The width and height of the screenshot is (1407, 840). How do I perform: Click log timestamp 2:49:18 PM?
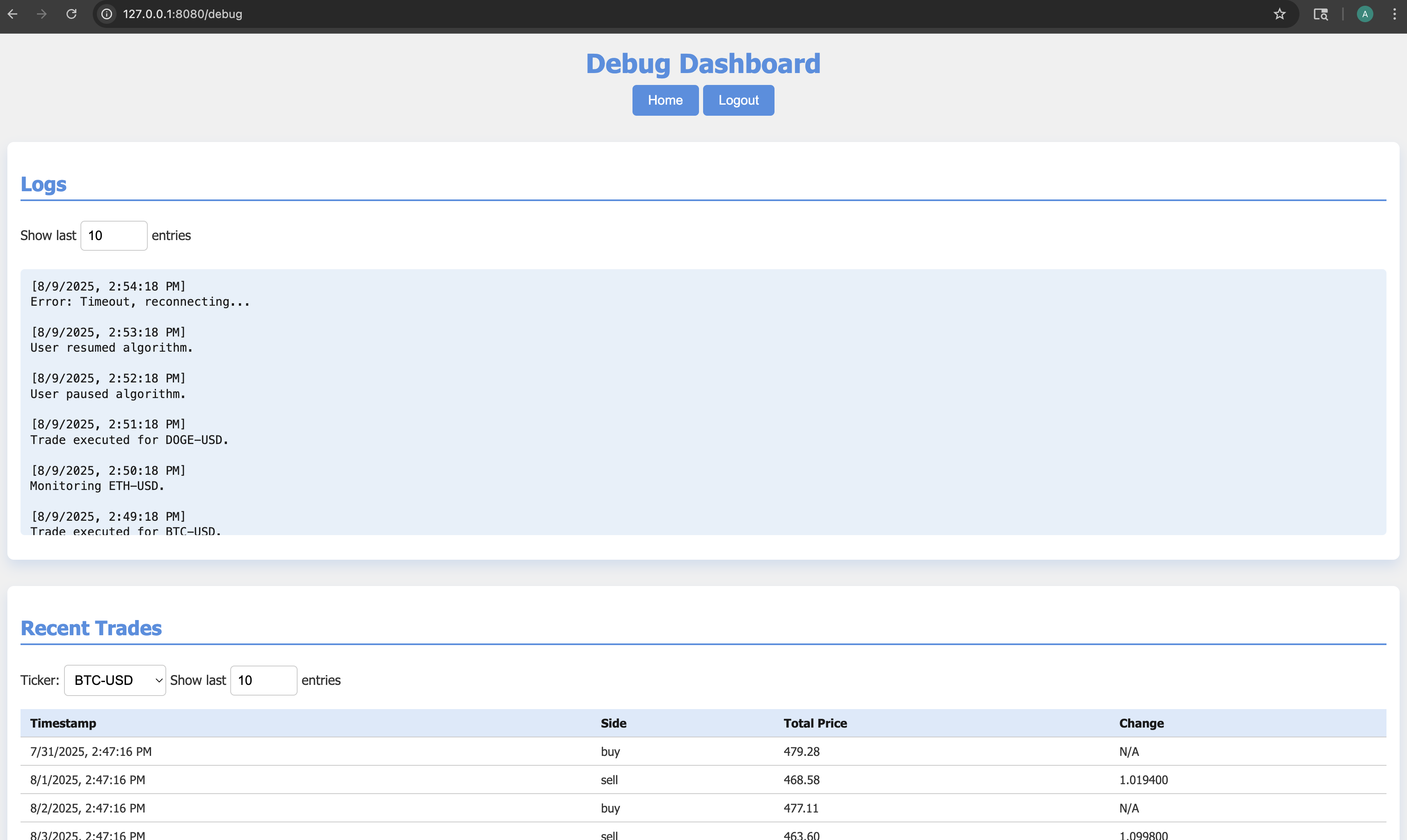[108, 516]
